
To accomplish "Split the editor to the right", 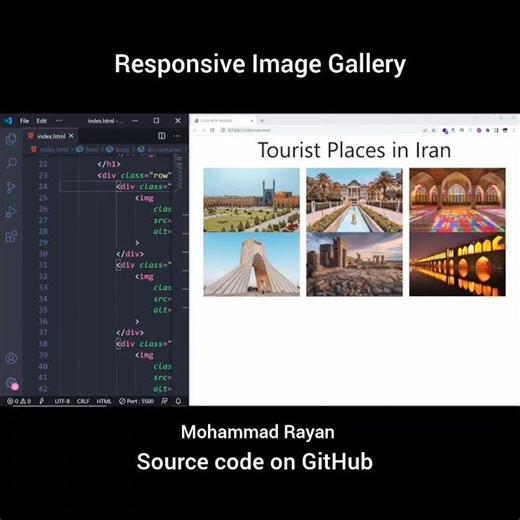I will click(x=162, y=136).
